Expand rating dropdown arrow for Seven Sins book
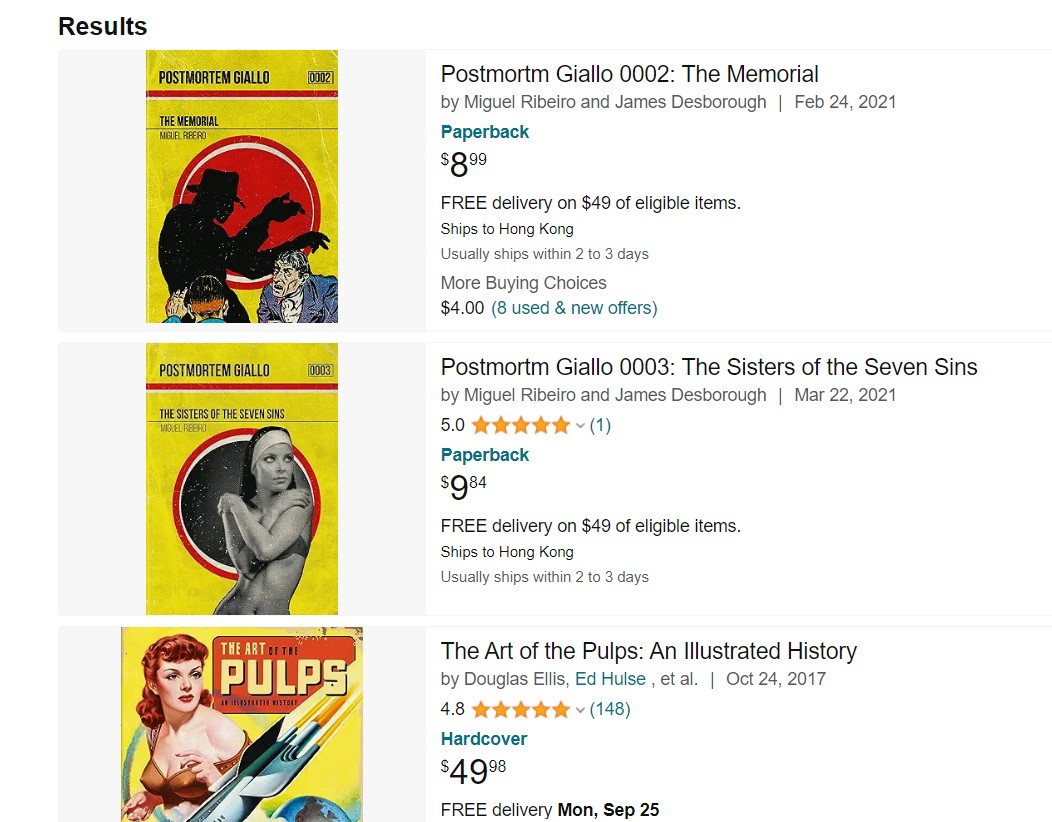This screenshot has width=1052, height=822. pyautogui.click(x=580, y=426)
